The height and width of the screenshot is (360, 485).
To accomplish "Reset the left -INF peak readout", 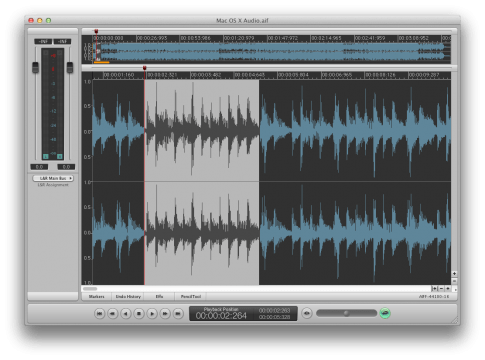I will 43,41.
